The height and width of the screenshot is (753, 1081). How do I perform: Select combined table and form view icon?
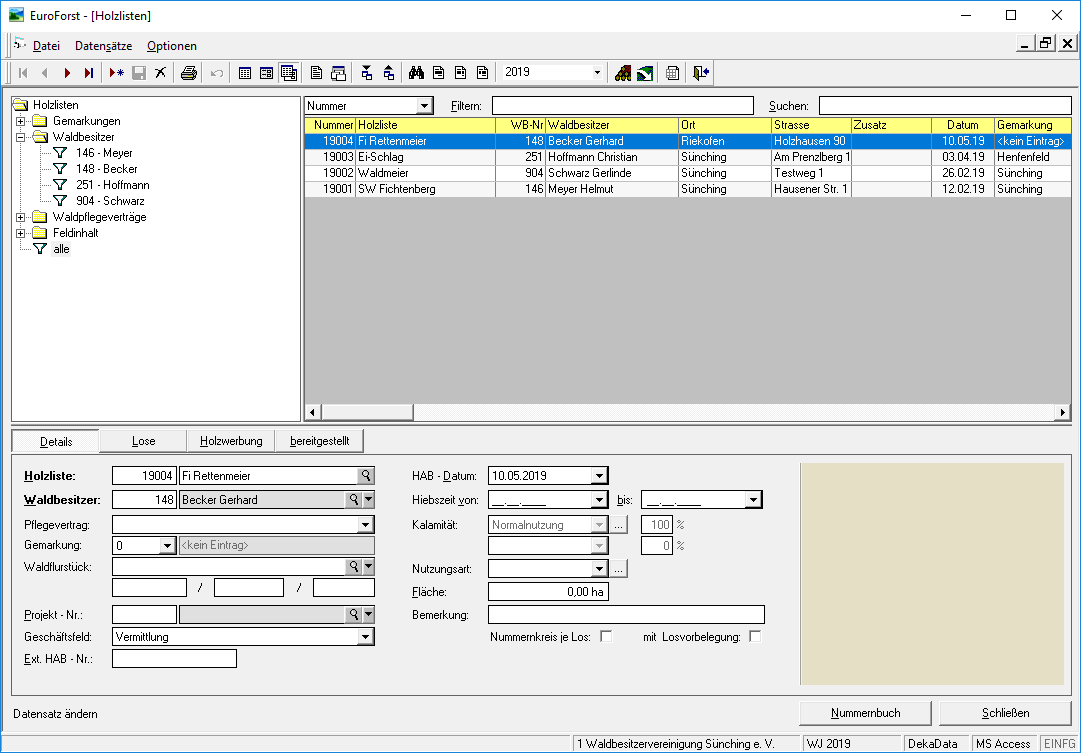click(288, 72)
